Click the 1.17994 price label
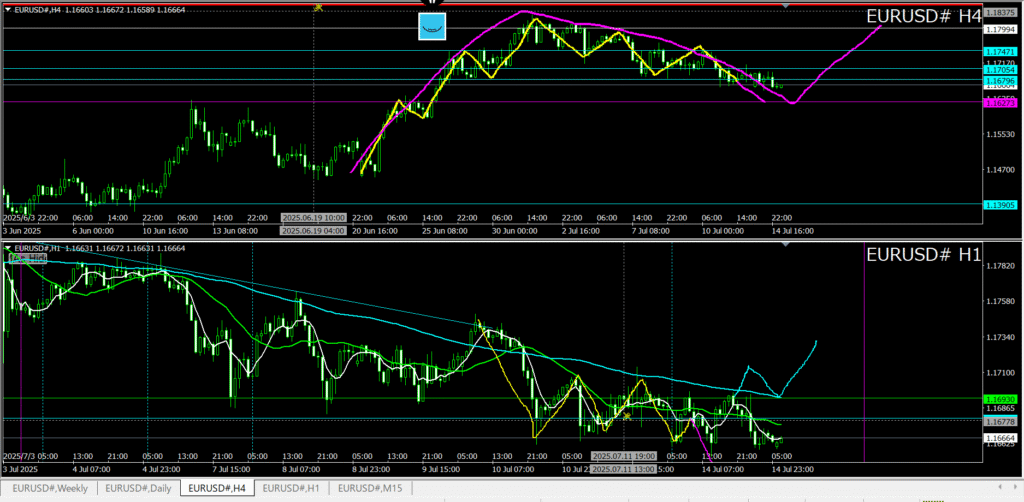Screen dimensions: 1024x502 pos(1000,29)
